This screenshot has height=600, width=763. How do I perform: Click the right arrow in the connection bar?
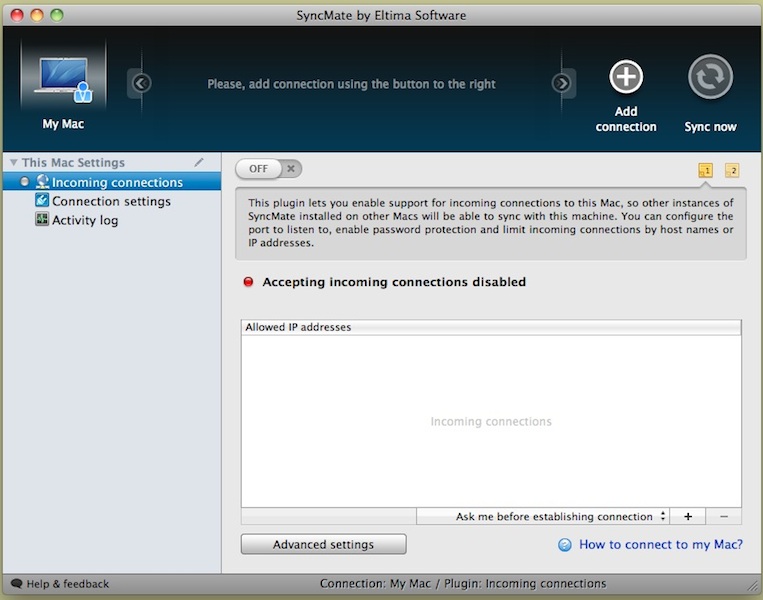pos(562,84)
